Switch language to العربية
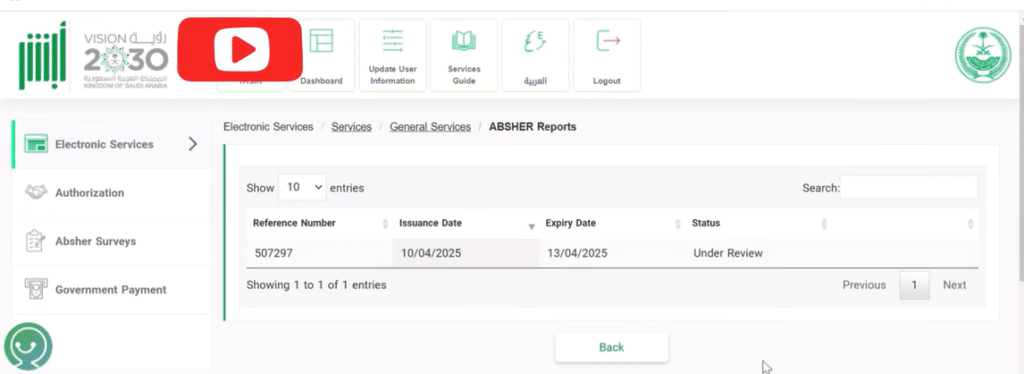 [x=536, y=55]
